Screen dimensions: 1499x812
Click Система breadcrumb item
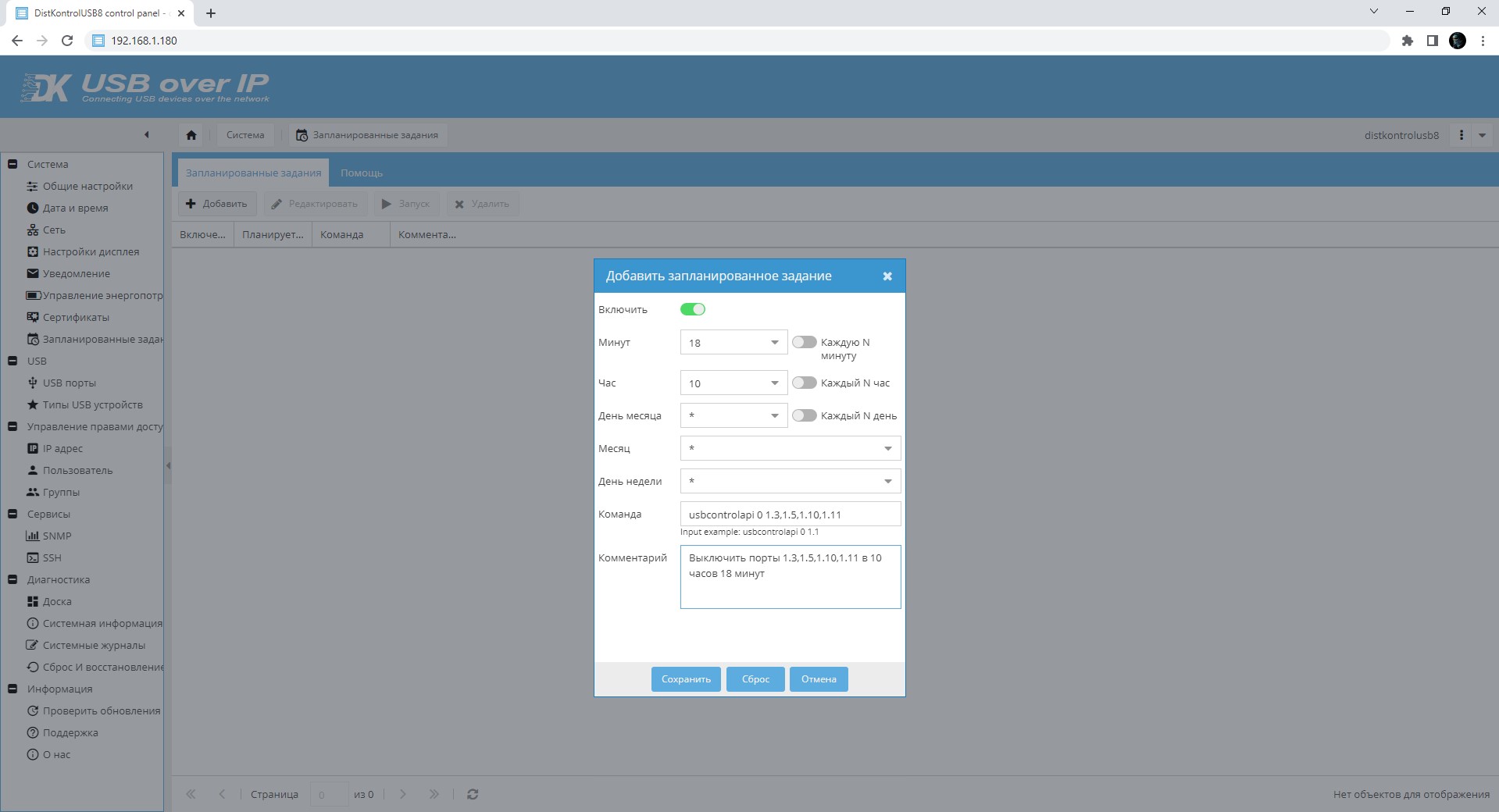(245, 135)
